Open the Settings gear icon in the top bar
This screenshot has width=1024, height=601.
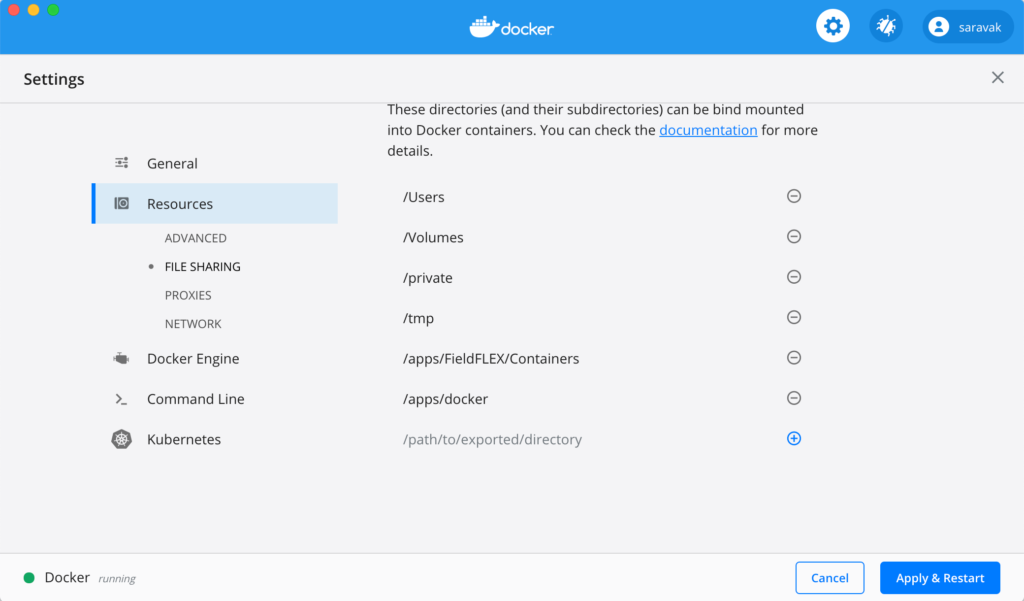833,26
